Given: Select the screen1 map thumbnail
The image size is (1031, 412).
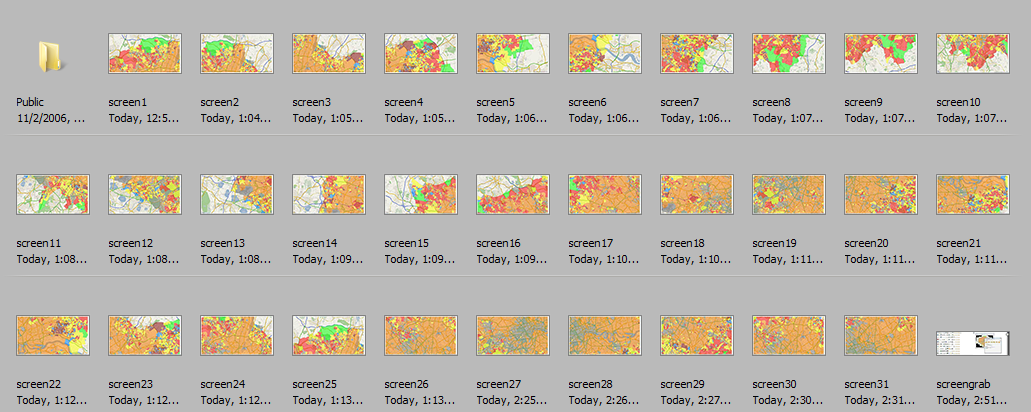Looking at the screenshot, I should click(145, 53).
